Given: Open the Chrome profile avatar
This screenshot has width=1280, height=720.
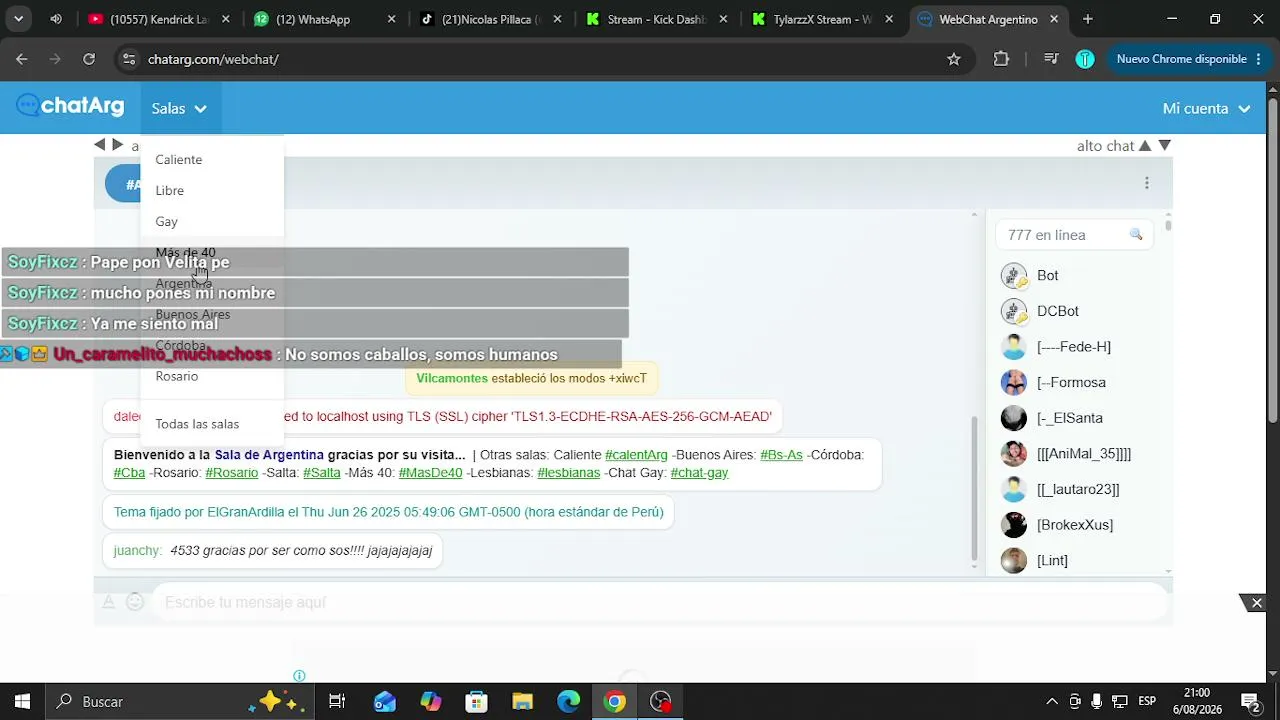Looking at the screenshot, I should tap(1085, 59).
